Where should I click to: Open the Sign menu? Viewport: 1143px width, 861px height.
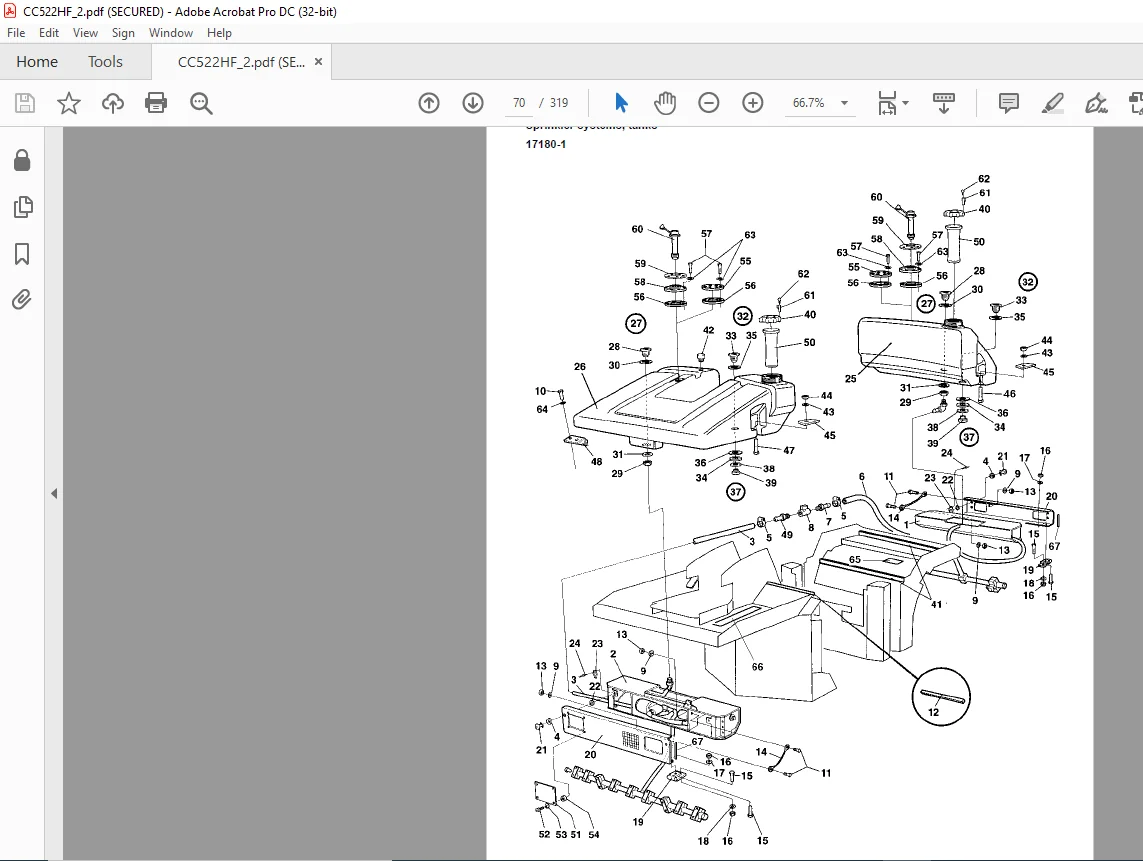[123, 33]
